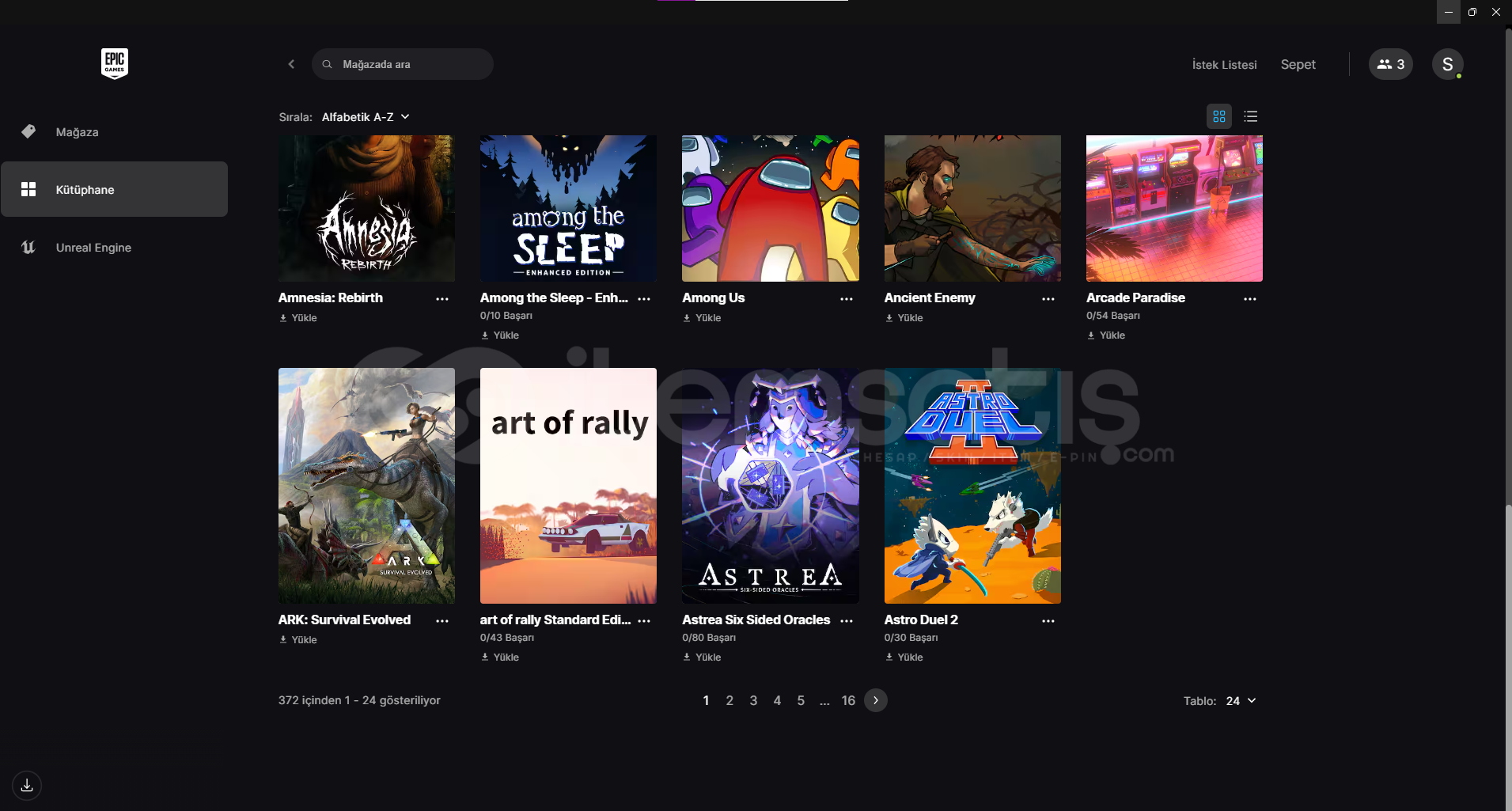Click Yükle under Astrea Six Sided Oracles
The image size is (1512, 811).
[x=702, y=658]
